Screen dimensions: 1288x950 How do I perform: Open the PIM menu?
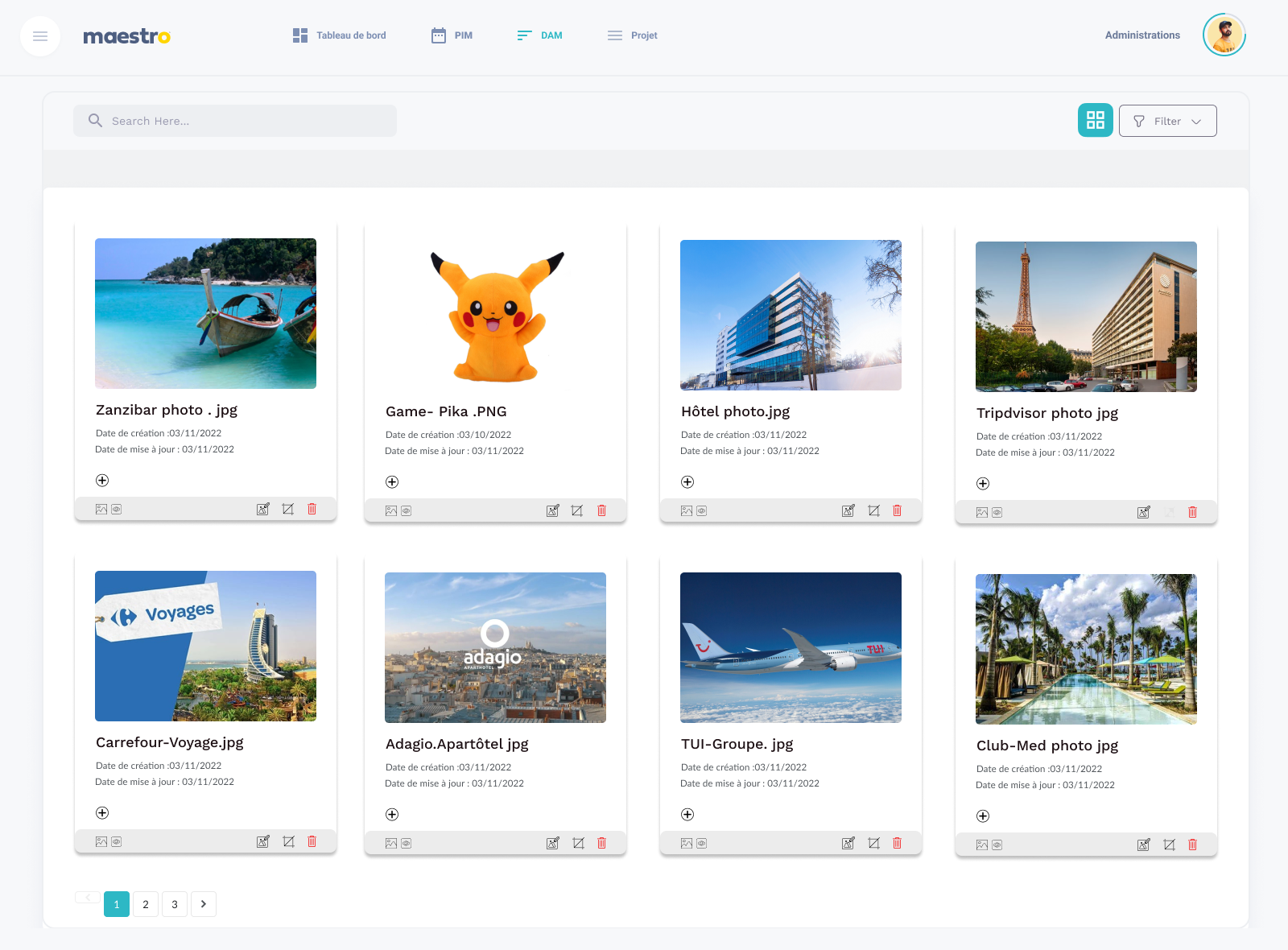[452, 35]
